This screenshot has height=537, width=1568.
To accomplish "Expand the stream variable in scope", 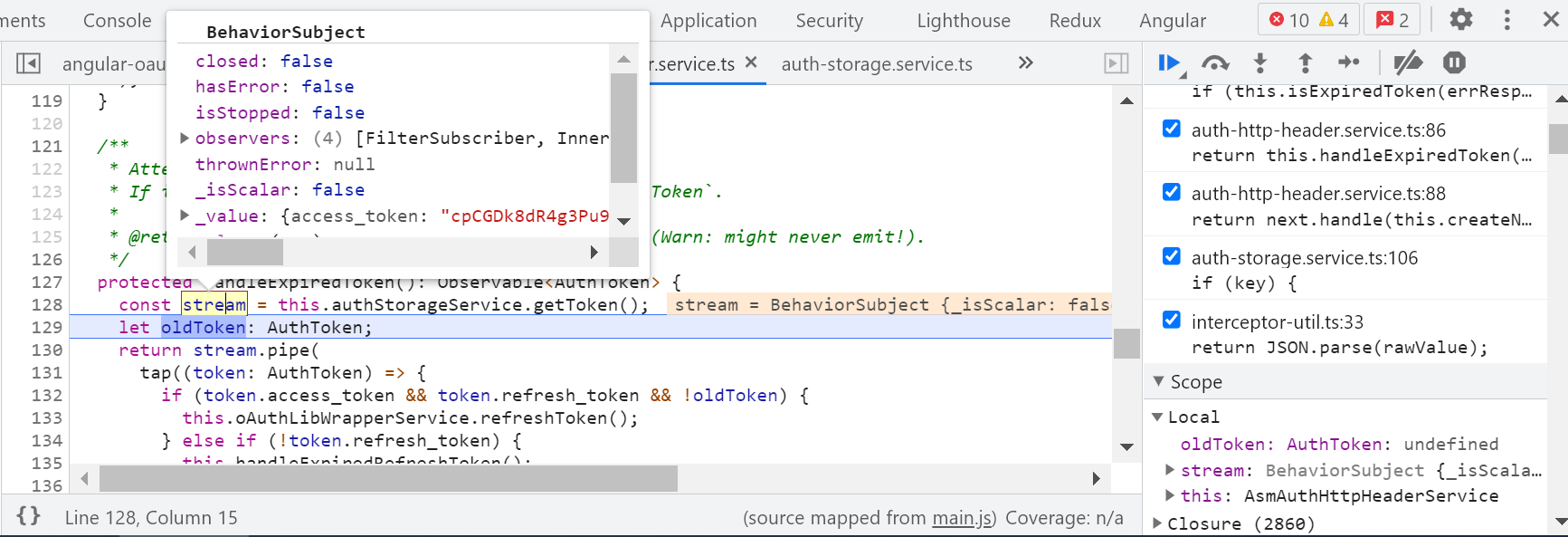I will [x=1170, y=470].
